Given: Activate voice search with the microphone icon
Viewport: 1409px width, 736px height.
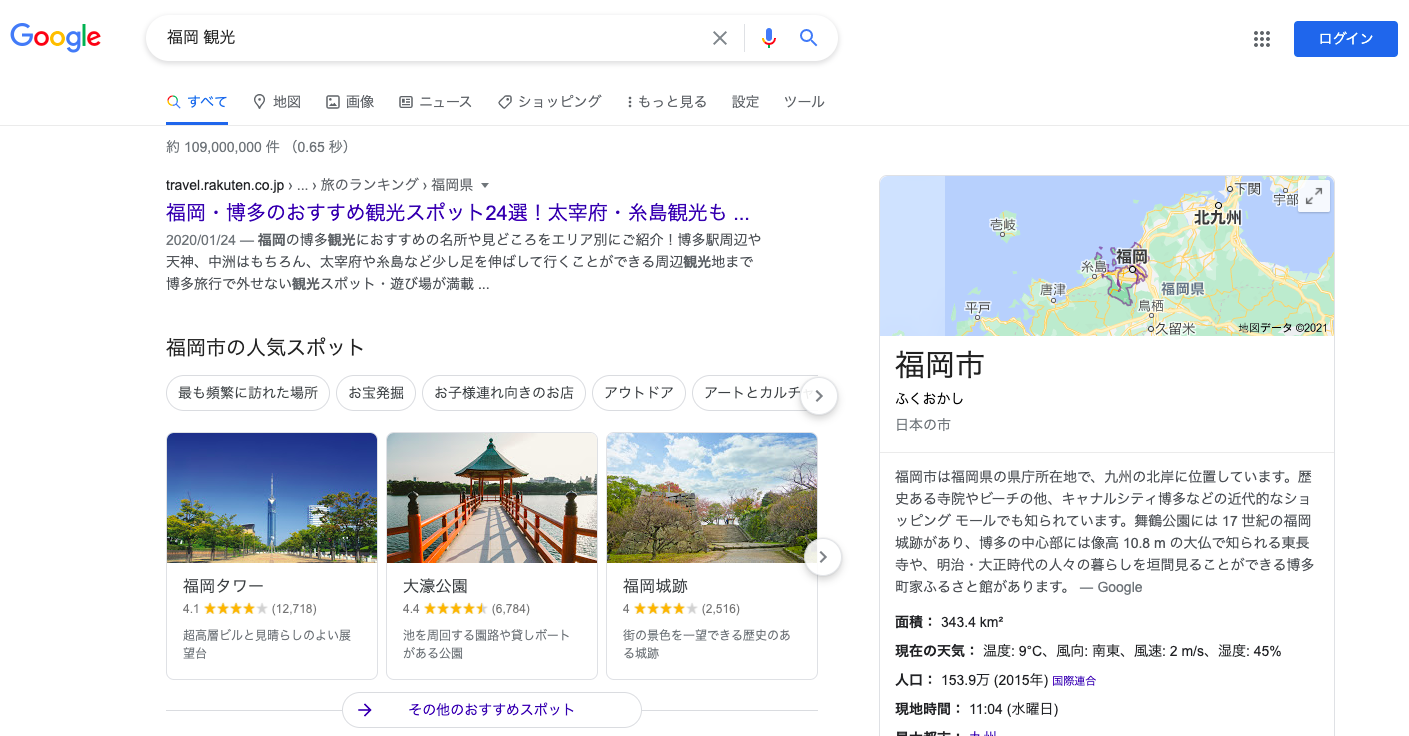Looking at the screenshot, I should tap(768, 37).
